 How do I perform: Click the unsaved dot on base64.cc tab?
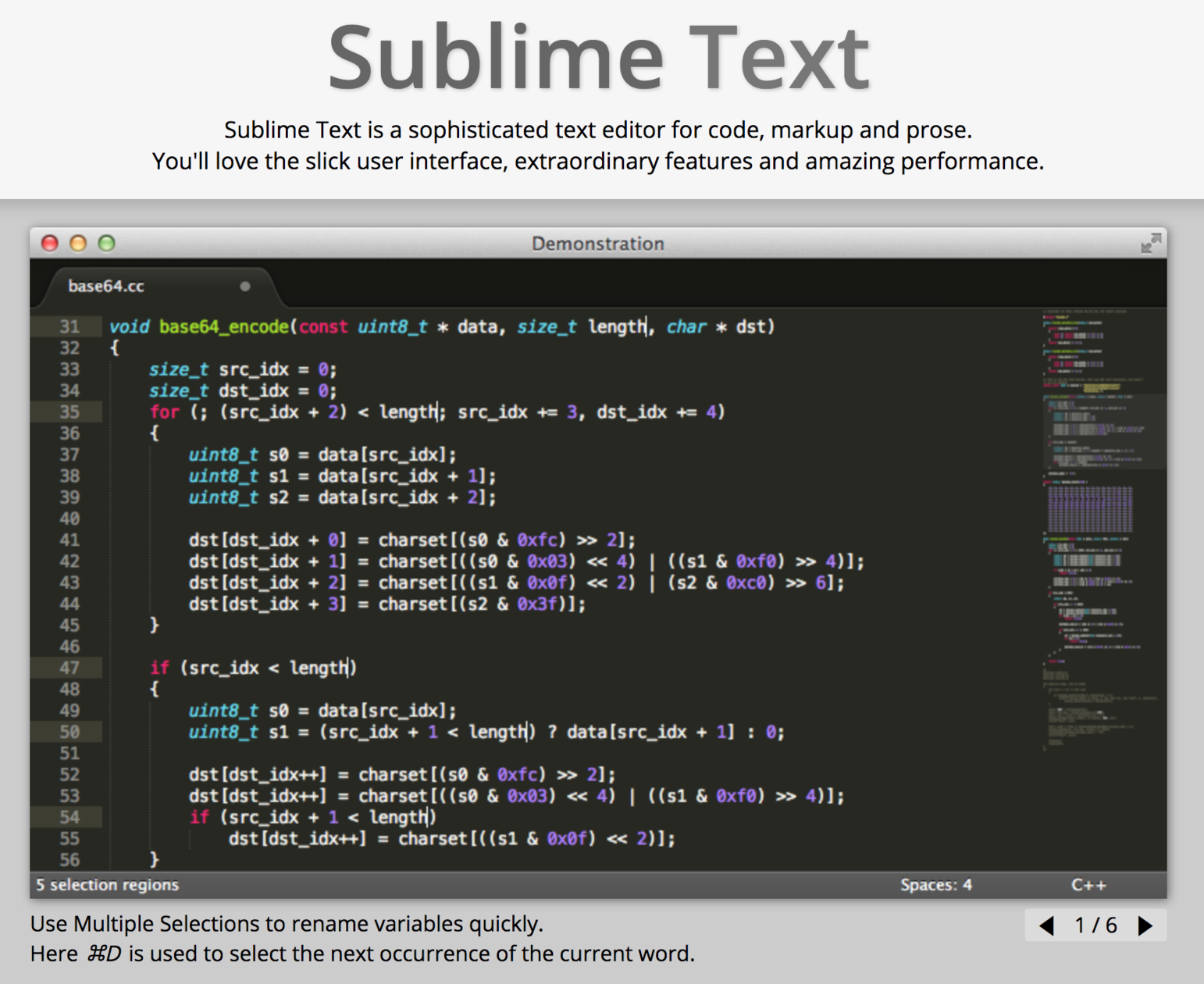click(245, 287)
